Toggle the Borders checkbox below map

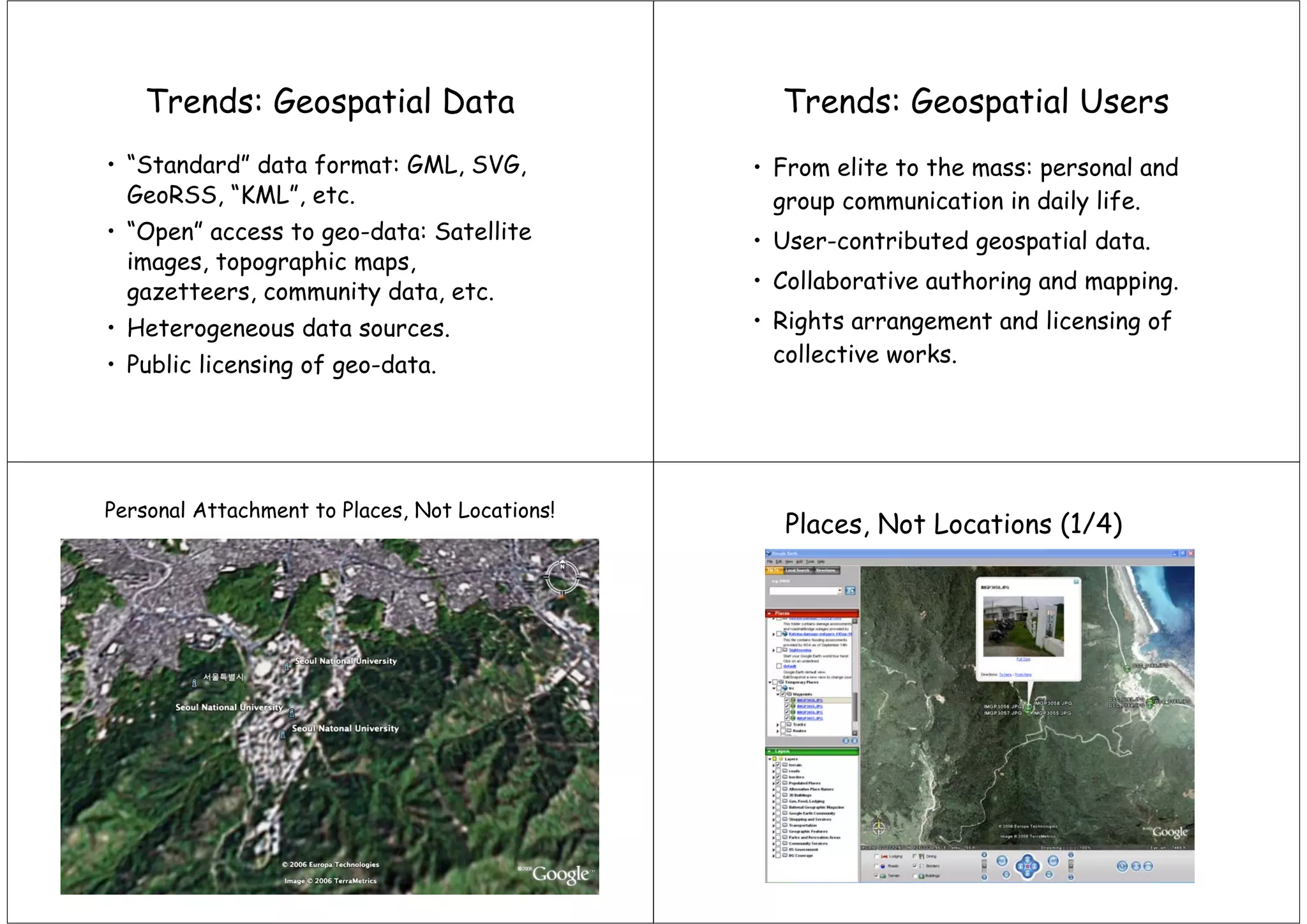(x=915, y=866)
